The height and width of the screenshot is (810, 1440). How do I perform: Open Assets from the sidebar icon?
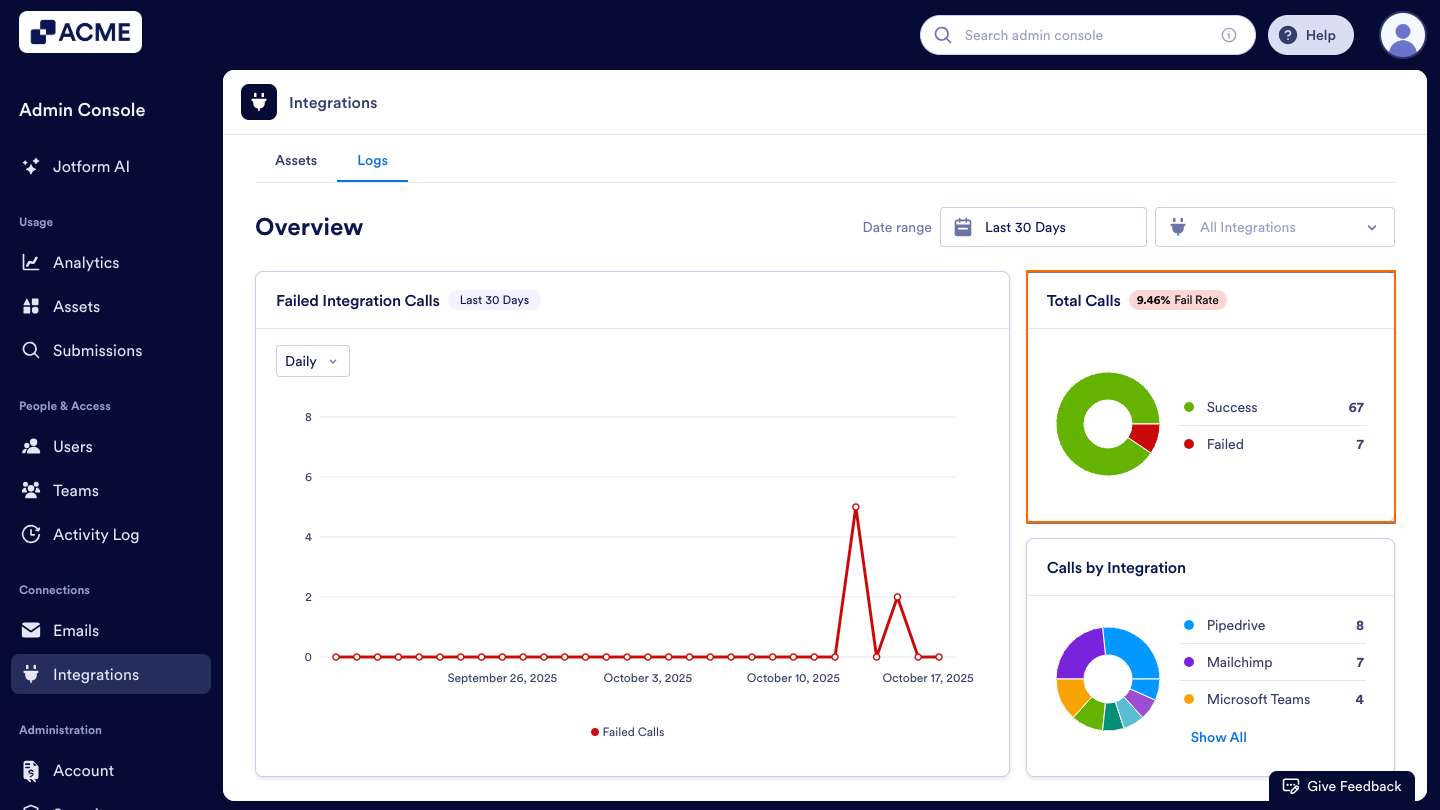pyautogui.click(x=30, y=306)
